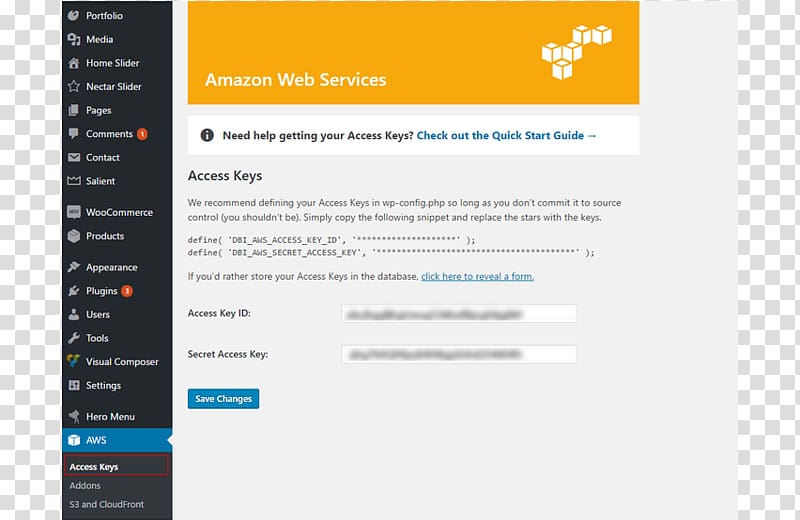Click the Pages sidebar icon
The height and width of the screenshot is (520, 800).
point(73,110)
